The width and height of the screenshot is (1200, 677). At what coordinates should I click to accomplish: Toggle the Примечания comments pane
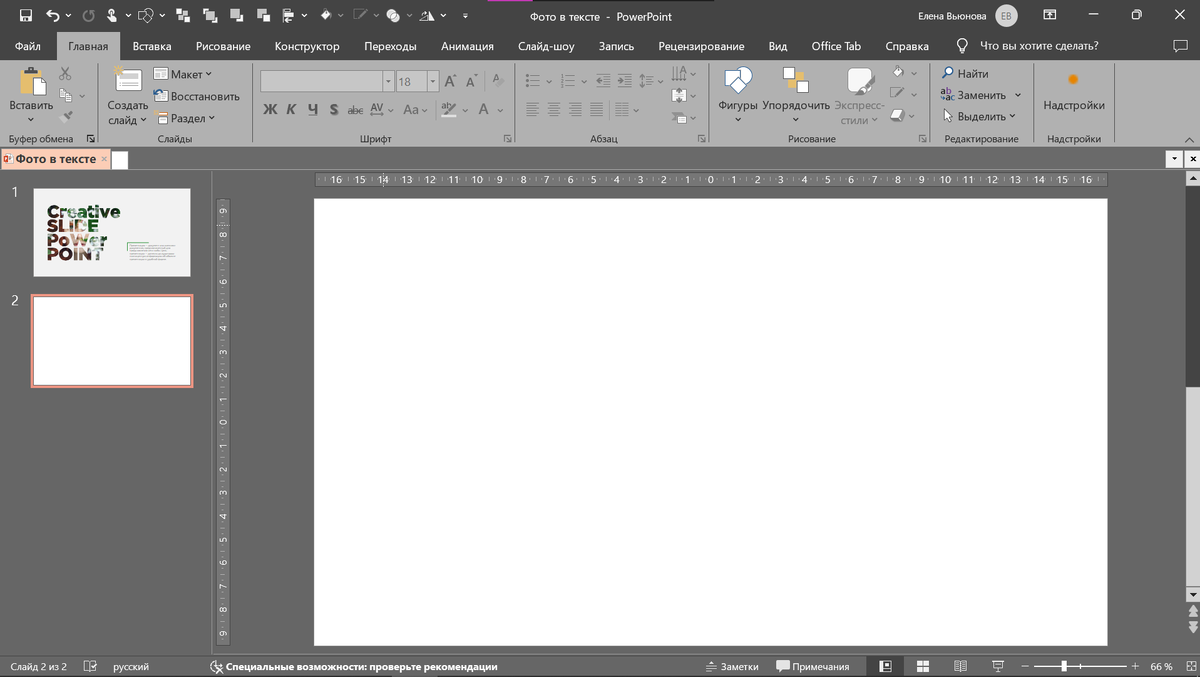coord(812,666)
